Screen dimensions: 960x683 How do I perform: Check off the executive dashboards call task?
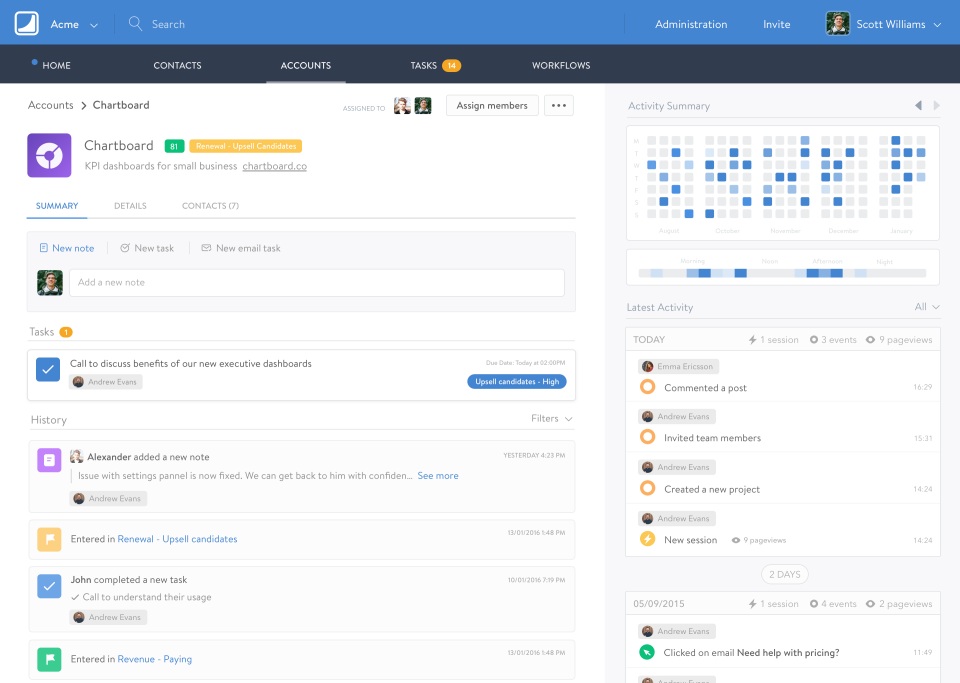coord(48,369)
